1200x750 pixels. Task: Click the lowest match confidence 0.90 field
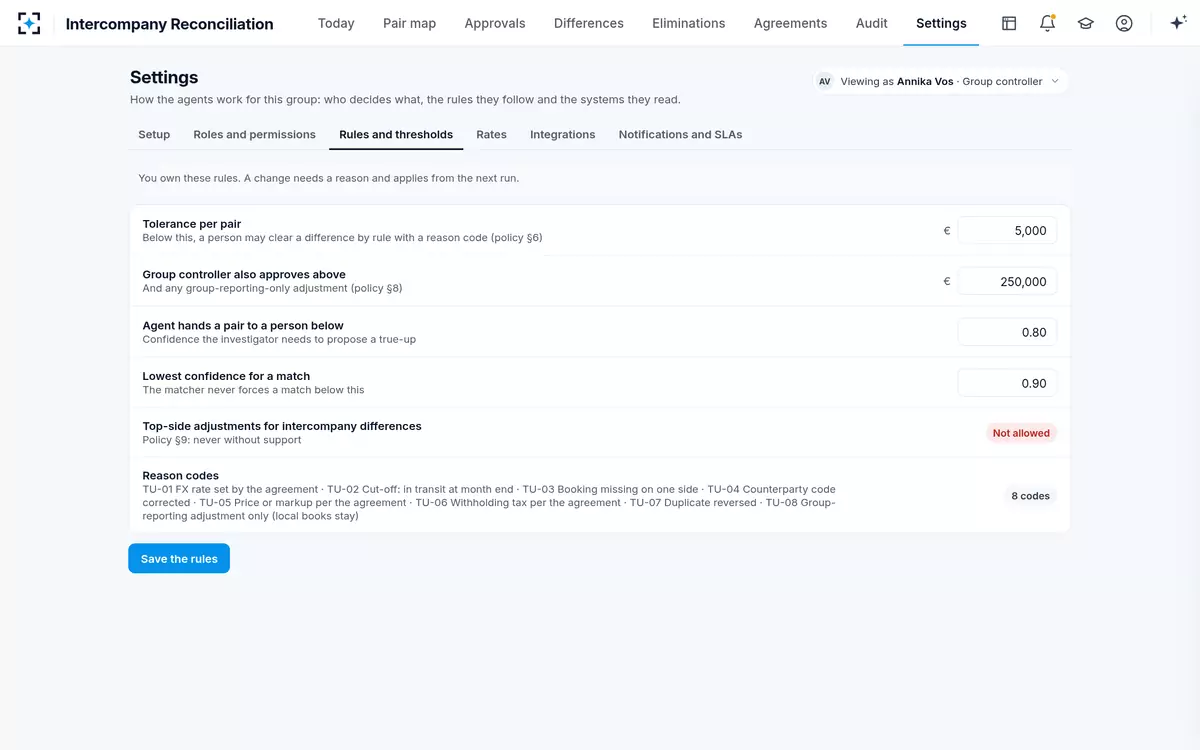pos(1007,383)
